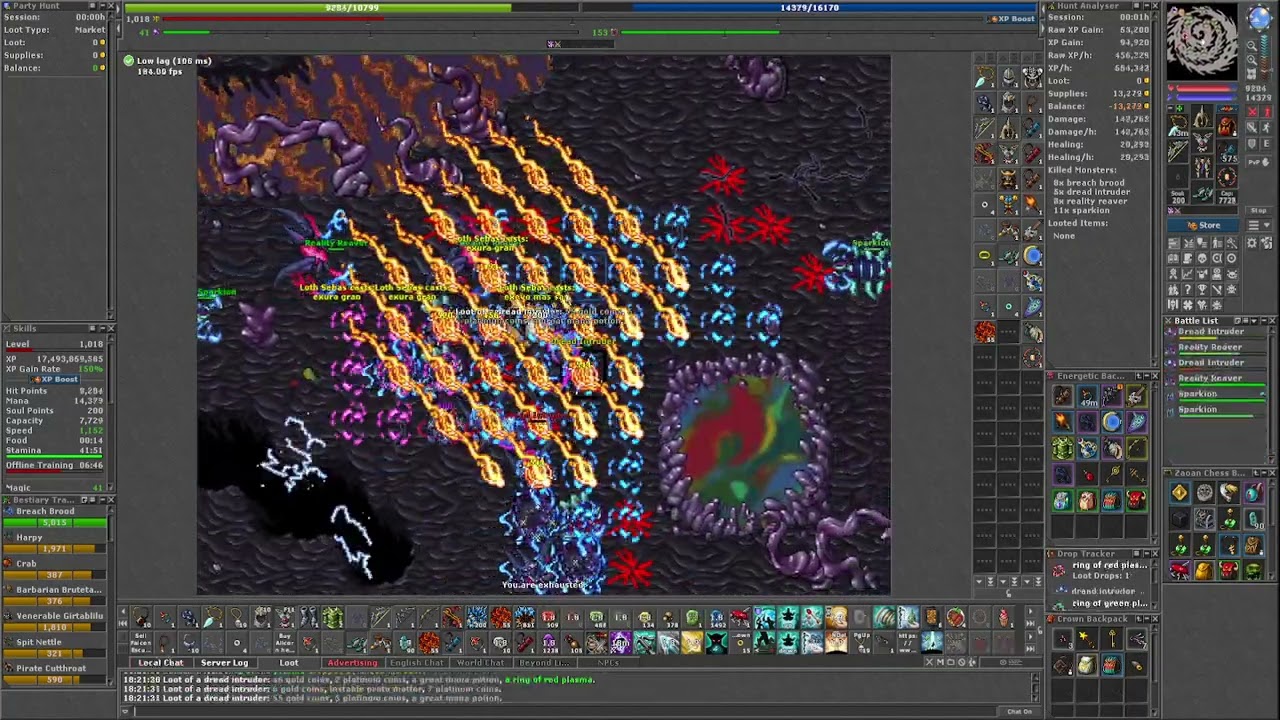Click the bow weapon slot in the inventory
Screen dimensions: 1280x720
1179,150
